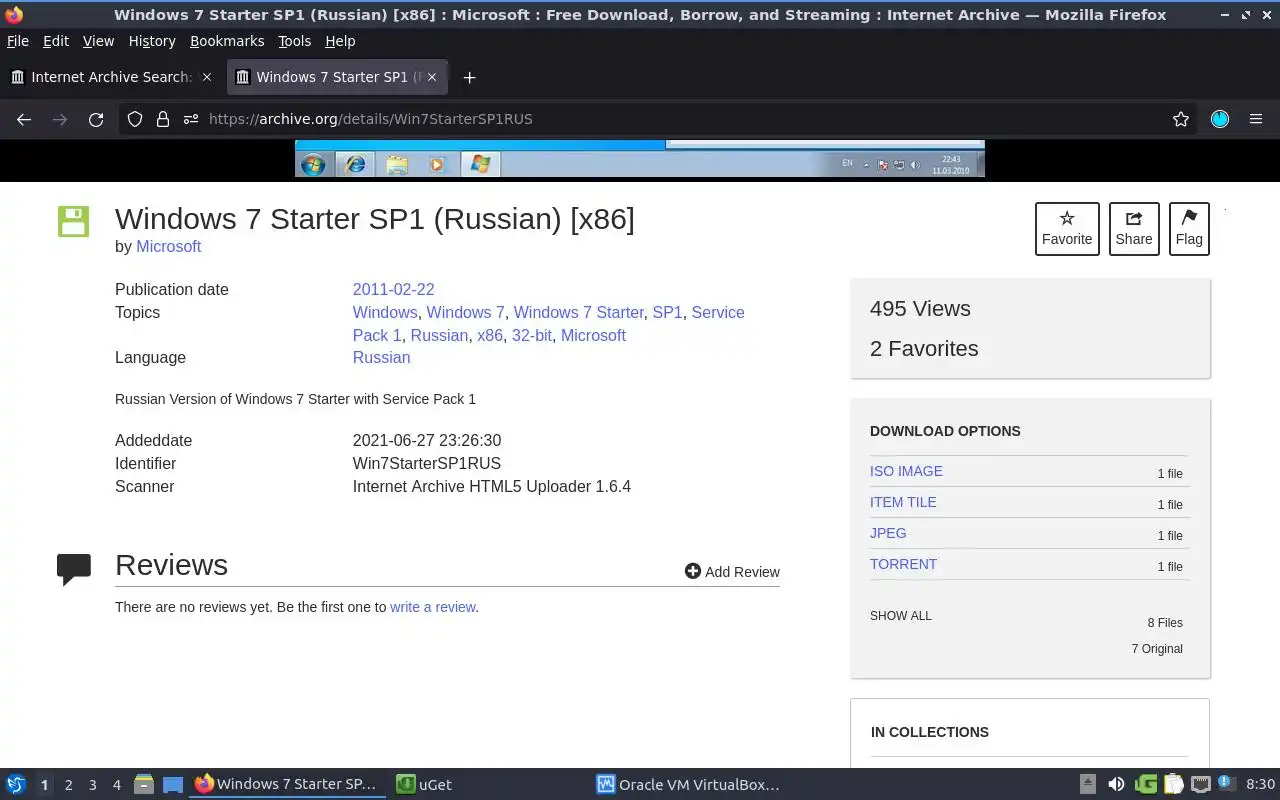The width and height of the screenshot is (1280, 800).
Task: Open the permissions icon beside the padlock
Action: (190, 119)
